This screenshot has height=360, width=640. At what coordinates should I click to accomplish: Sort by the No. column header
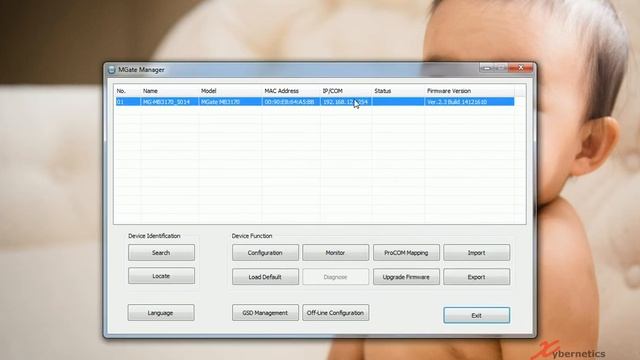(x=127, y=91)
